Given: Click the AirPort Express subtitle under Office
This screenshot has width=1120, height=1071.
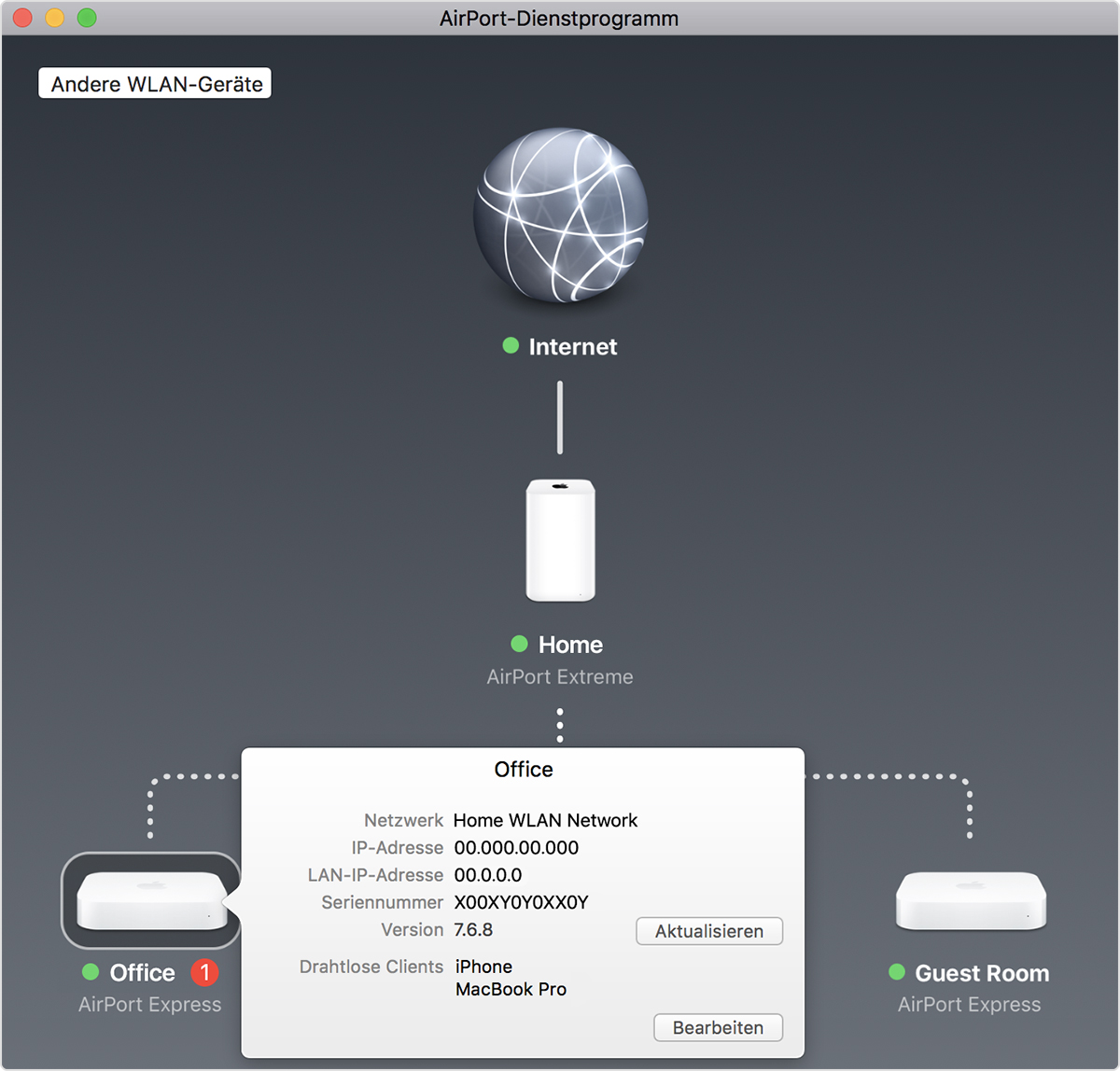Looking at the screenshot, I should [x=150, y=1005].
